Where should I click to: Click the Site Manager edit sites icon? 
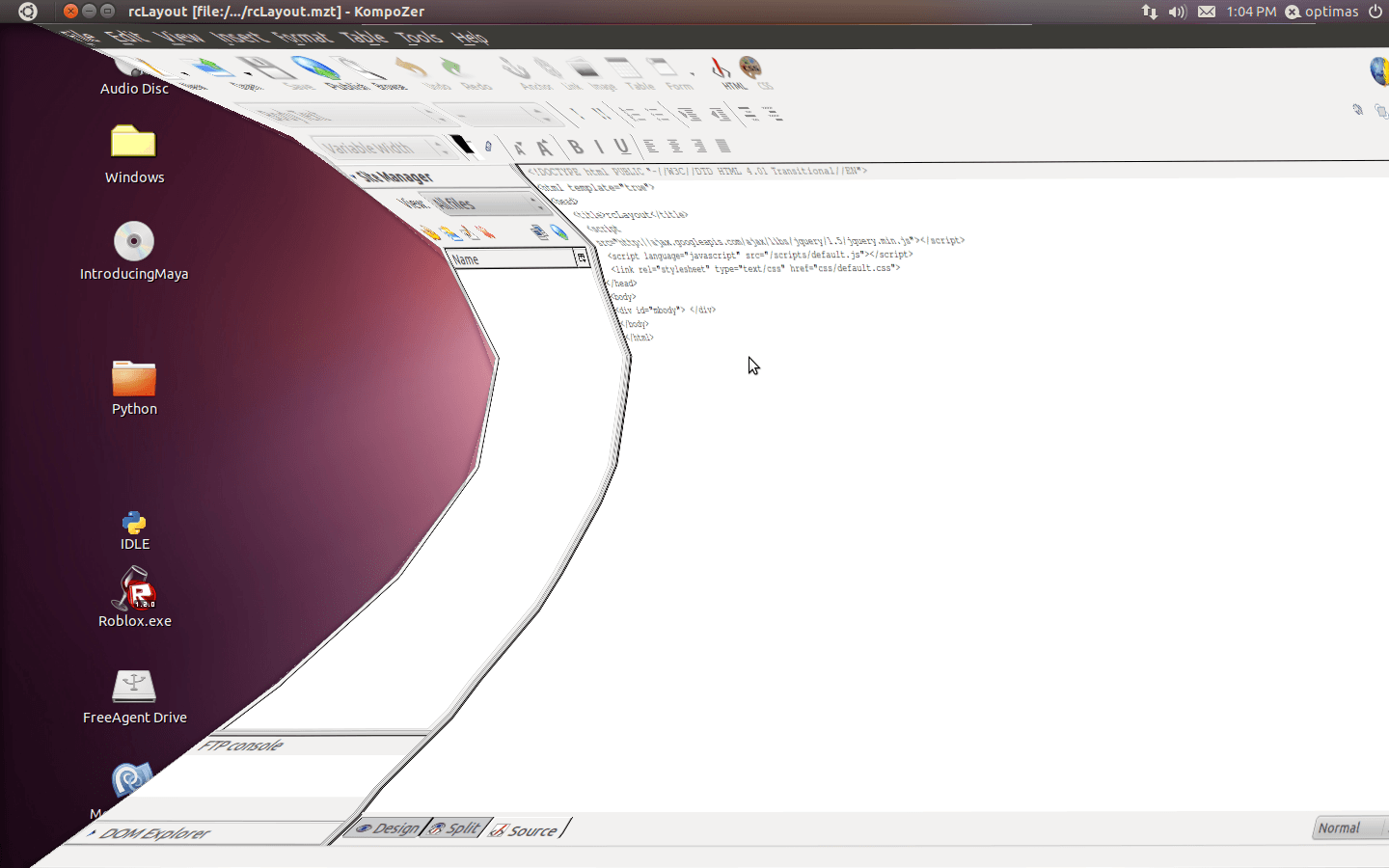coord(539,232)
